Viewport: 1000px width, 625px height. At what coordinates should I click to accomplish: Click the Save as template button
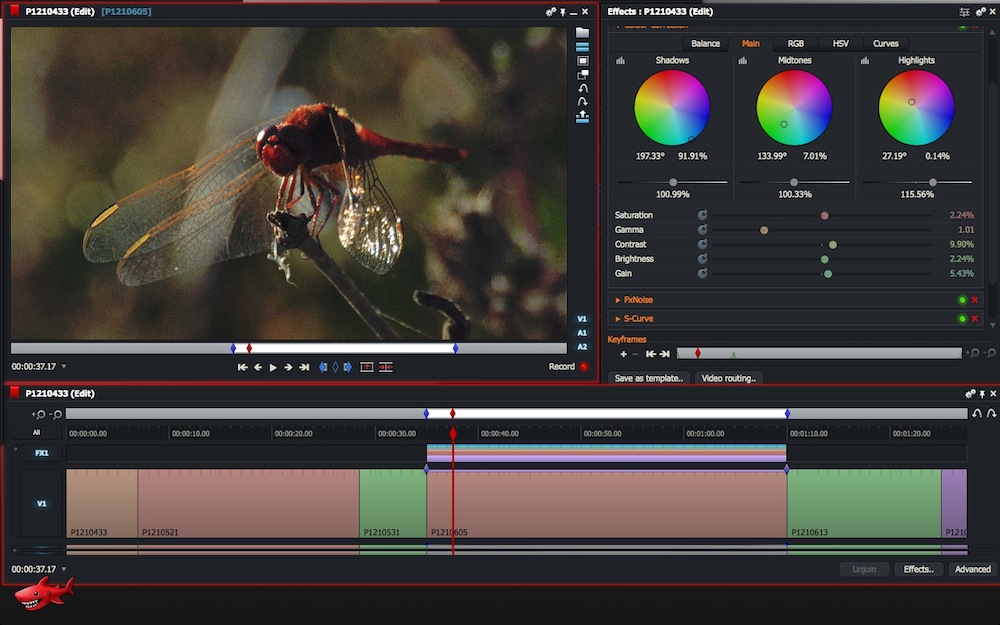click(x=649, y=378)
